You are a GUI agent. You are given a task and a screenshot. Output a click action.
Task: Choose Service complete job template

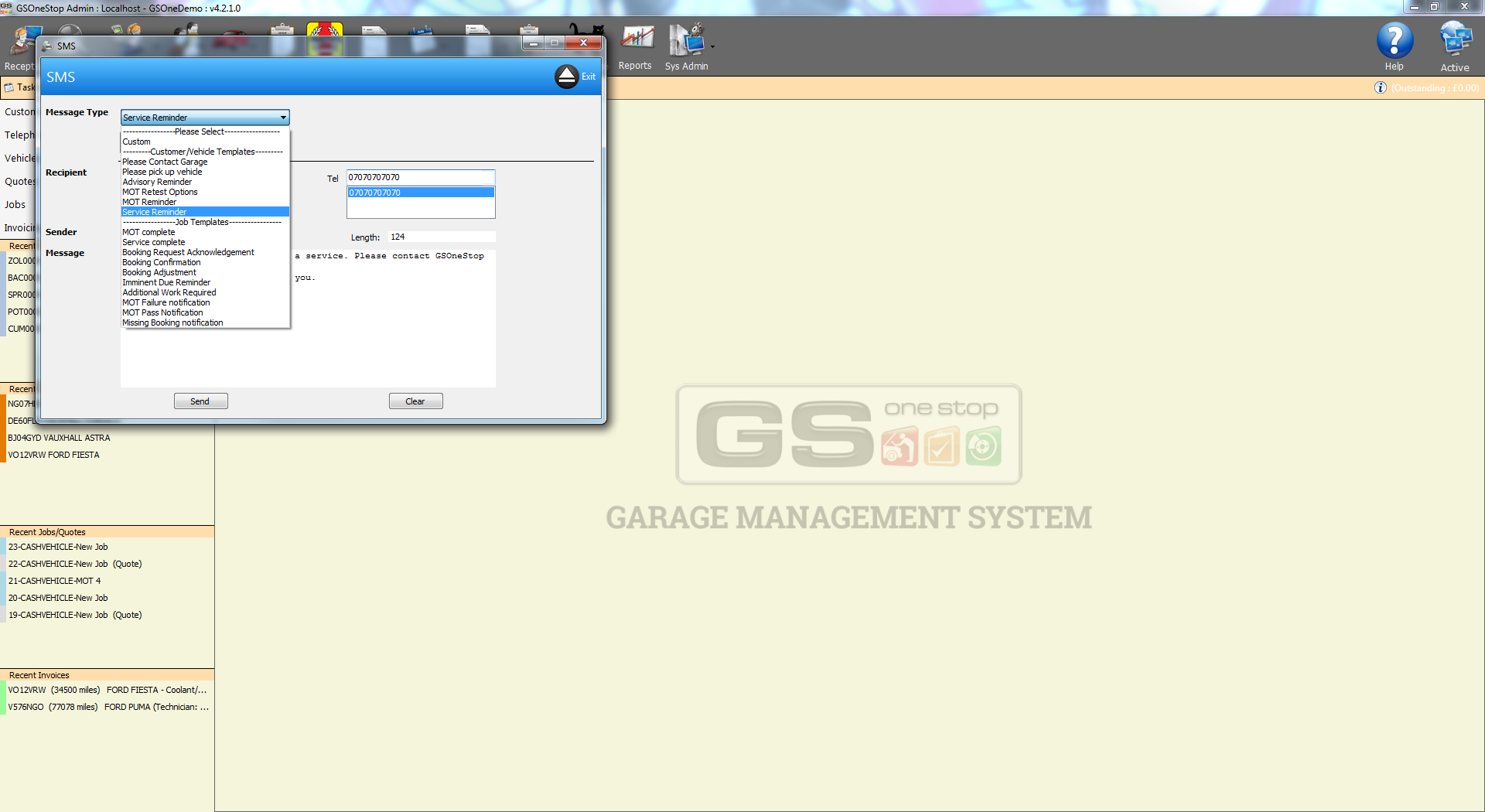pyautogui.click(x=206, y=242)
